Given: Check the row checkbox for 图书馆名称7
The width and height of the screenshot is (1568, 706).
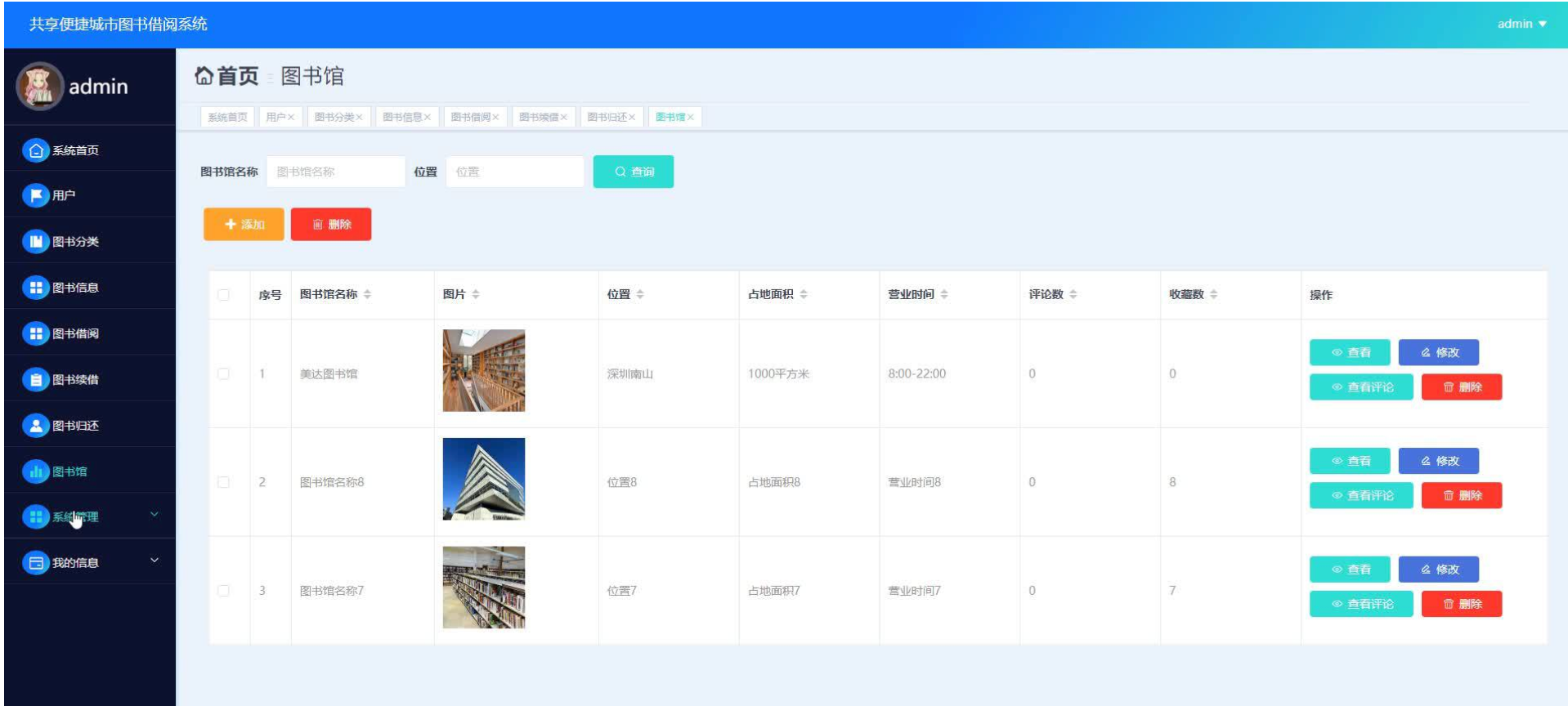Looking at the screenshot, I should (223, 590).
